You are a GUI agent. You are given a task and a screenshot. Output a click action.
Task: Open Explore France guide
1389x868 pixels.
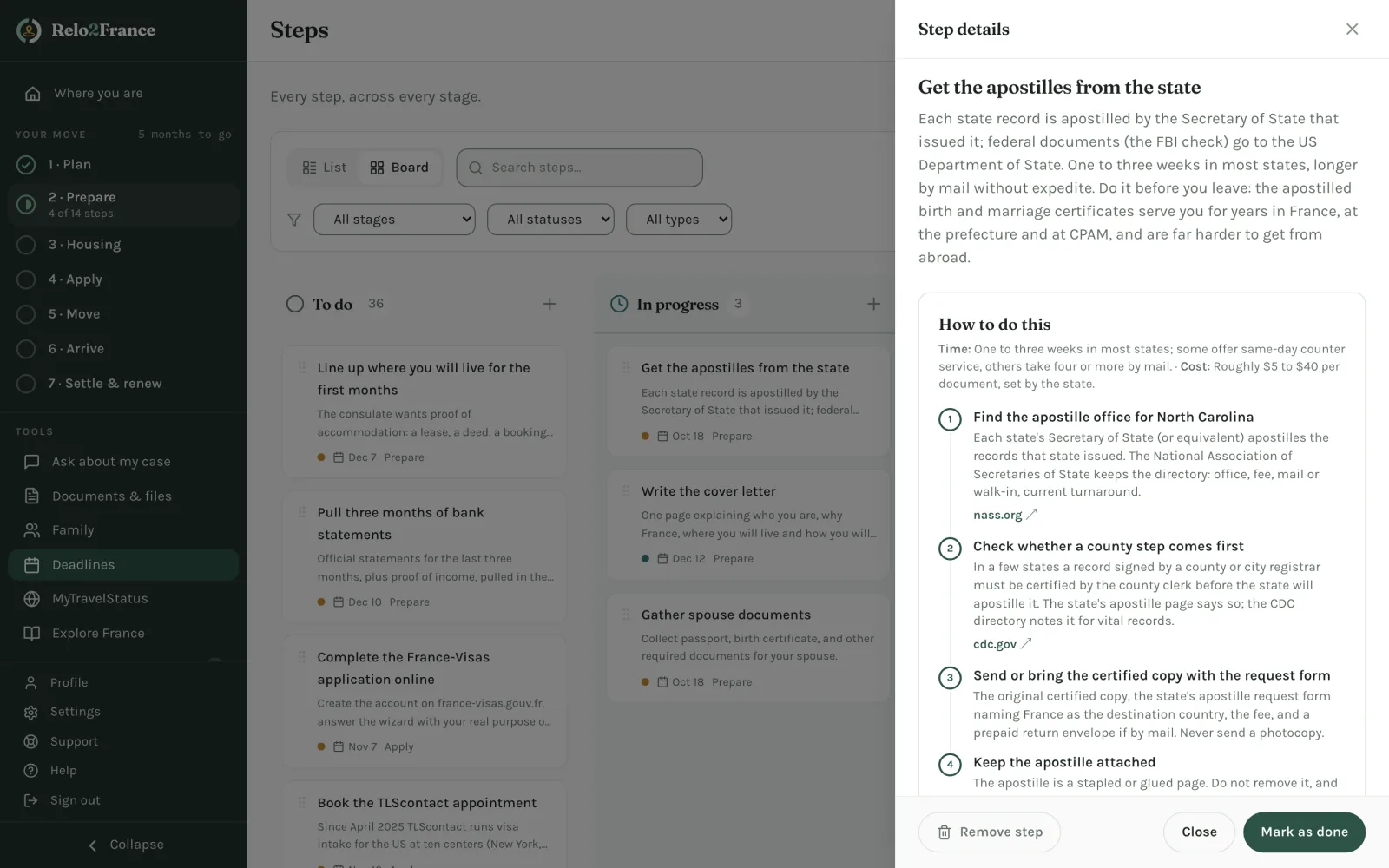pos(123,634)
